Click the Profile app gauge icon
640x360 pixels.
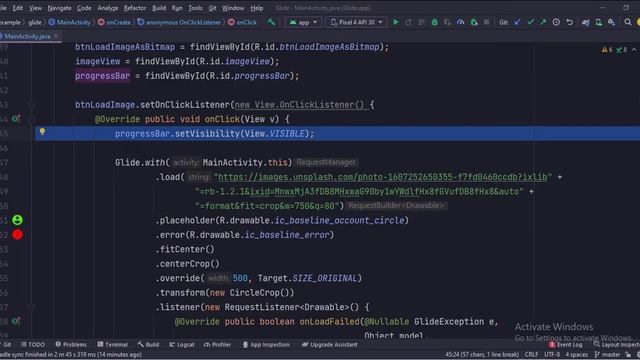tap(460, 22)
